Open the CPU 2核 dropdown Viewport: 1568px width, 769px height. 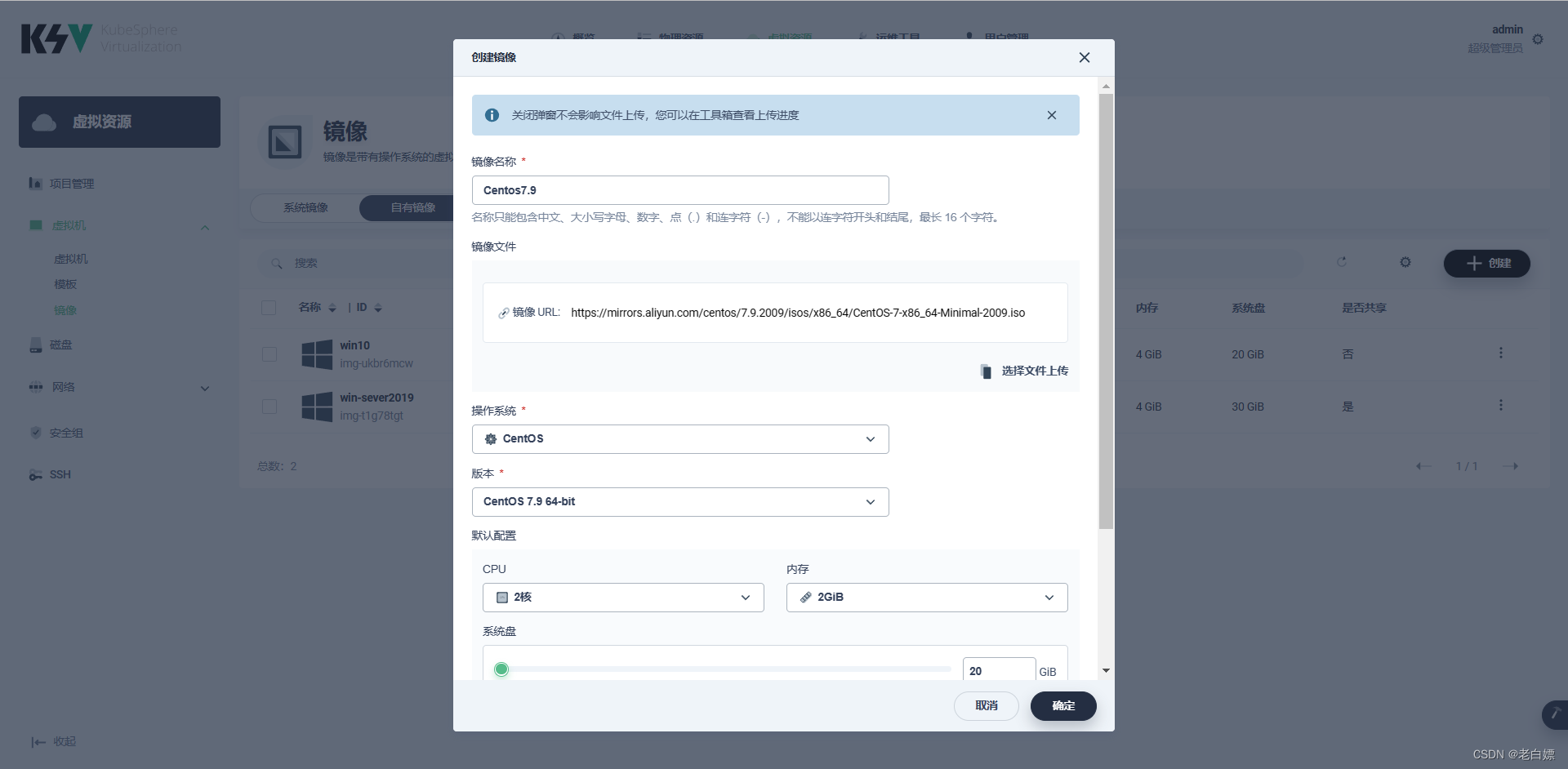pos(623,598)
